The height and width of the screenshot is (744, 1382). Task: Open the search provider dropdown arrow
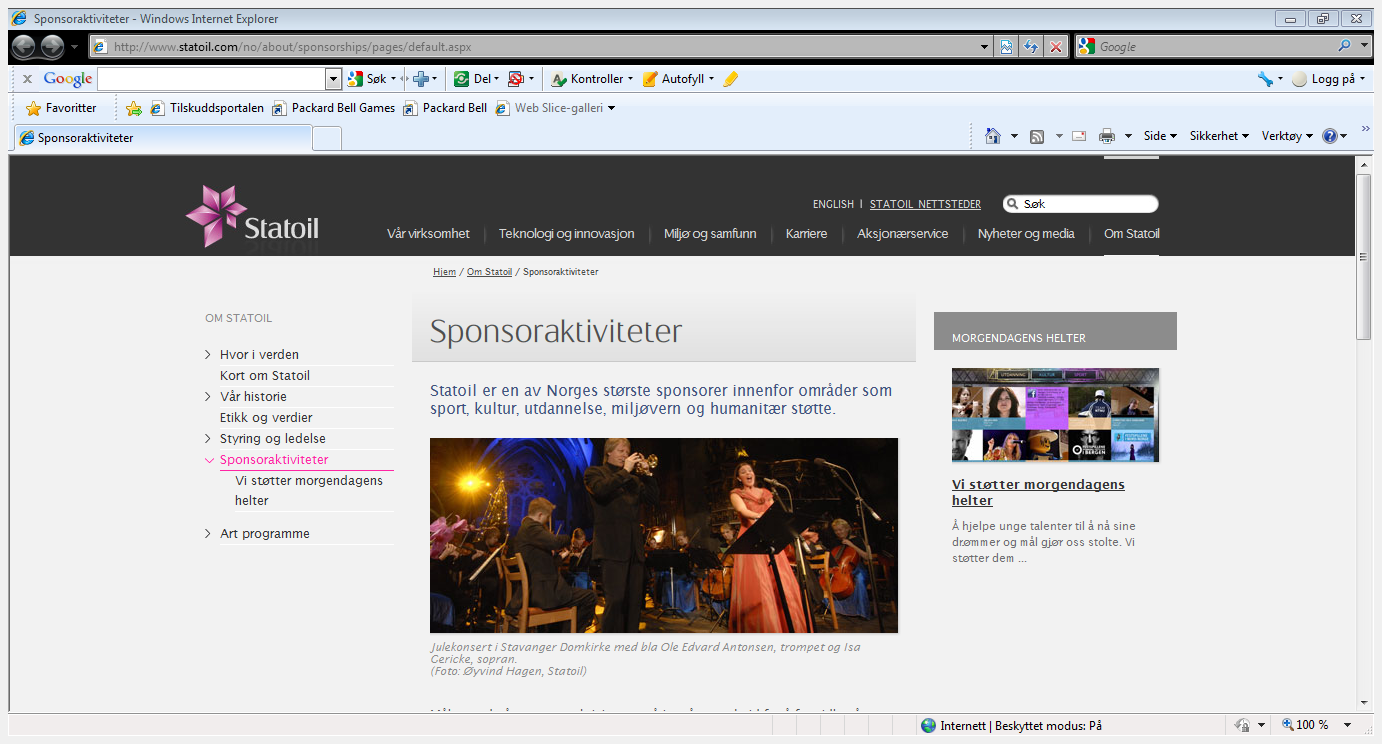(1365, 46)
